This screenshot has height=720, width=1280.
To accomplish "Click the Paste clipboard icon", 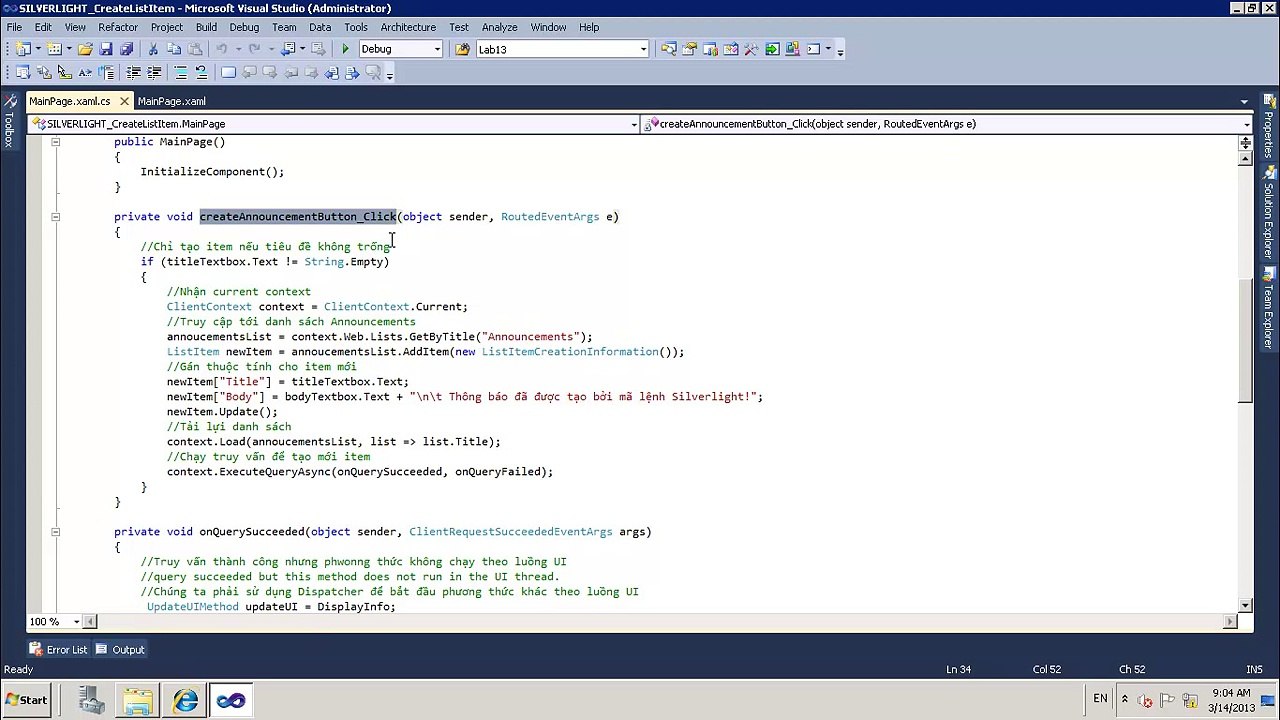I will [x=195, y=49].
